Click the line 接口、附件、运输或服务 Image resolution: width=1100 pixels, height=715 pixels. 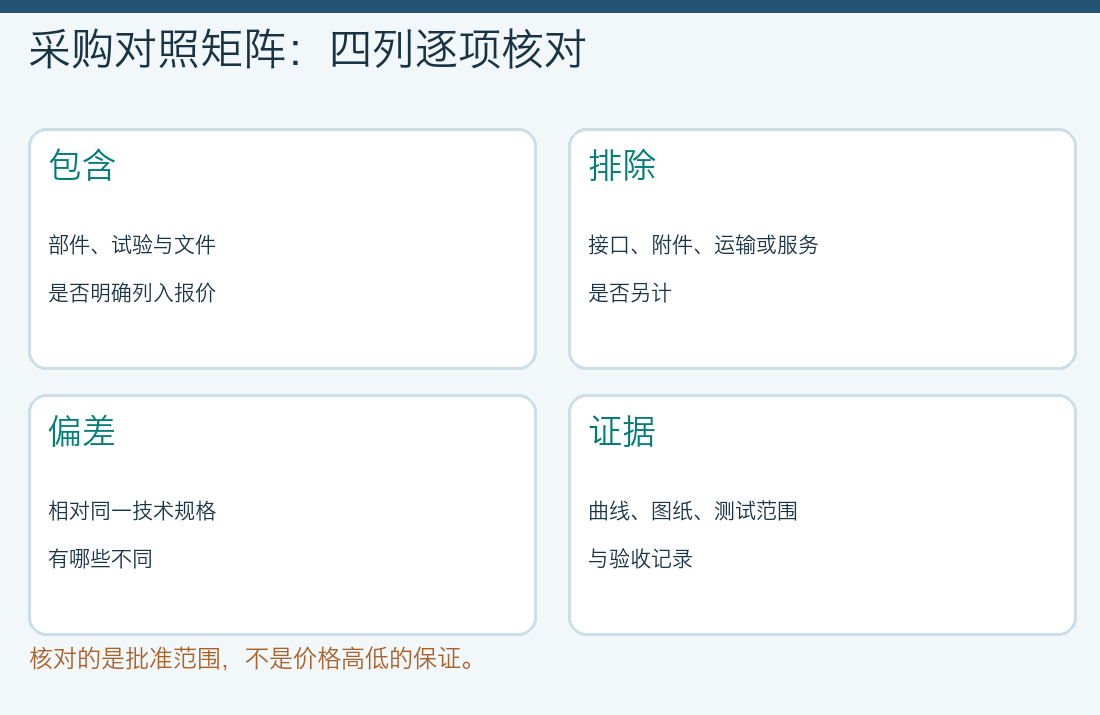click(x=704, y=245)
